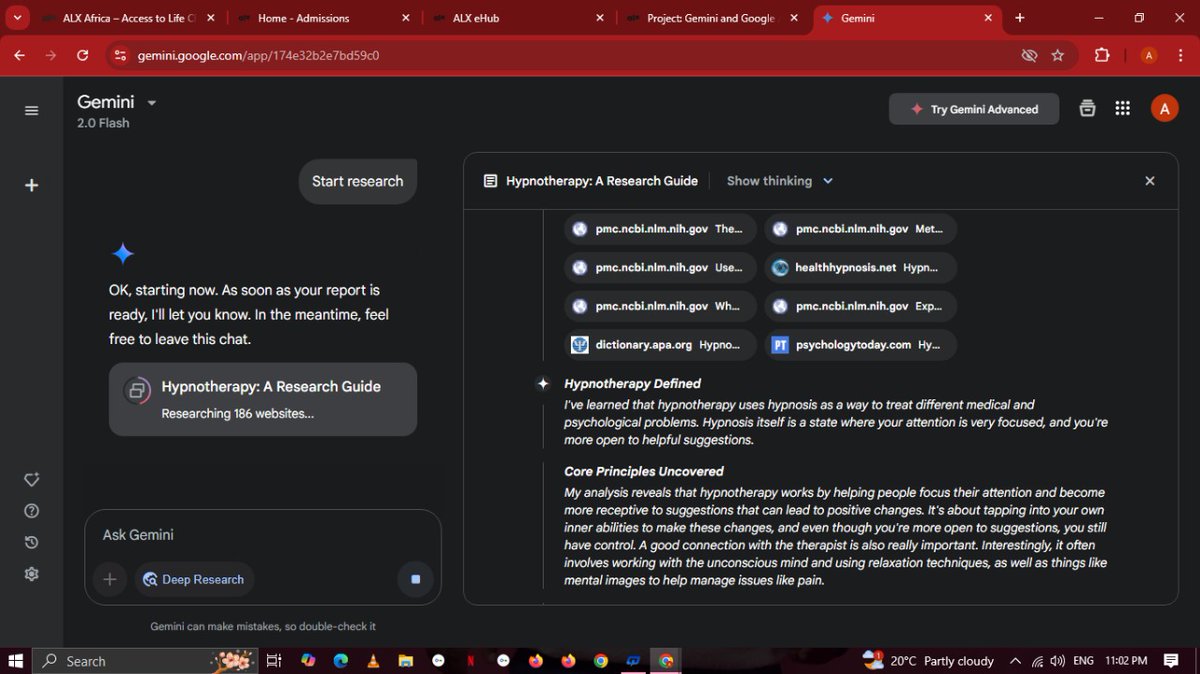Close the Home - Admissions tab
Viewport: 1200px width, 674px height.
[x=405, y=18]
